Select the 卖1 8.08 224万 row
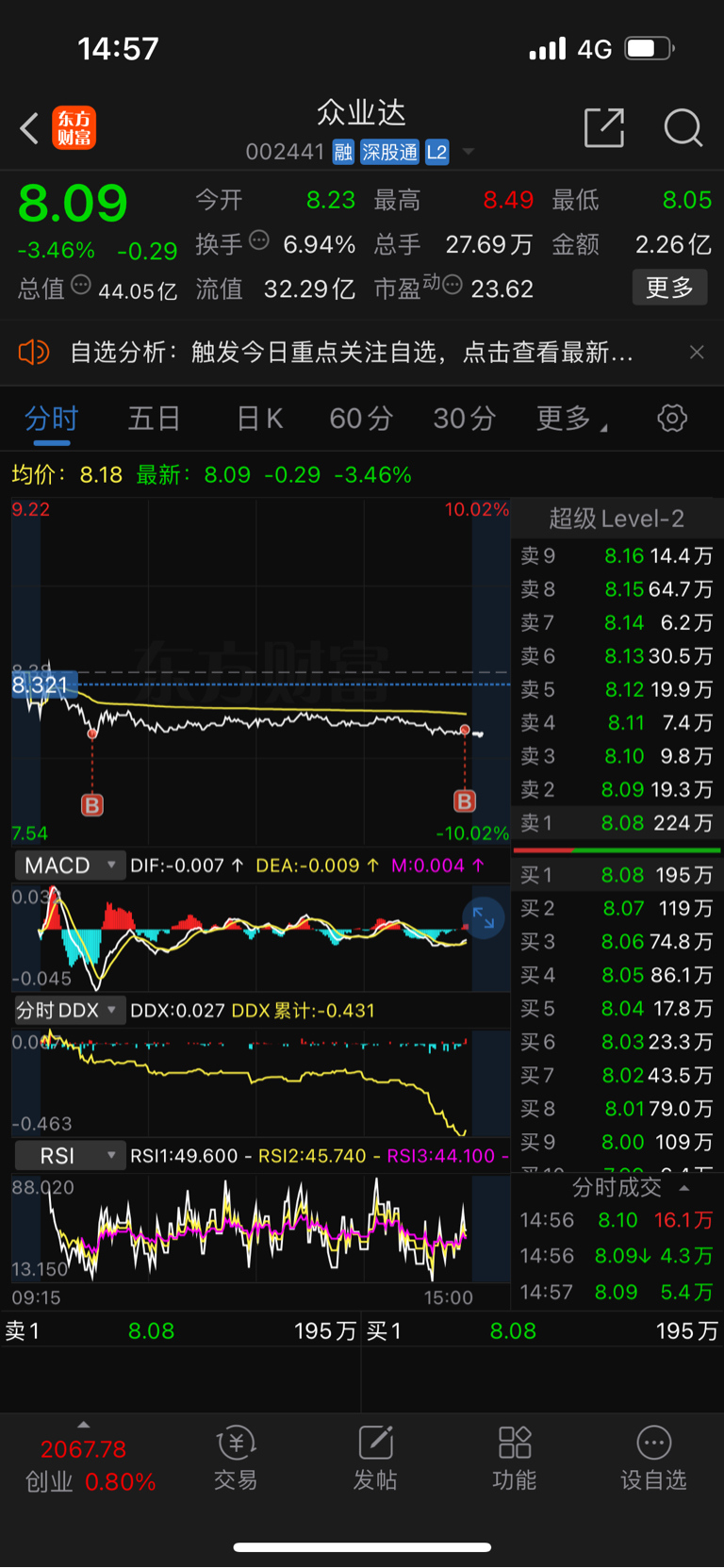 [617, 823]
